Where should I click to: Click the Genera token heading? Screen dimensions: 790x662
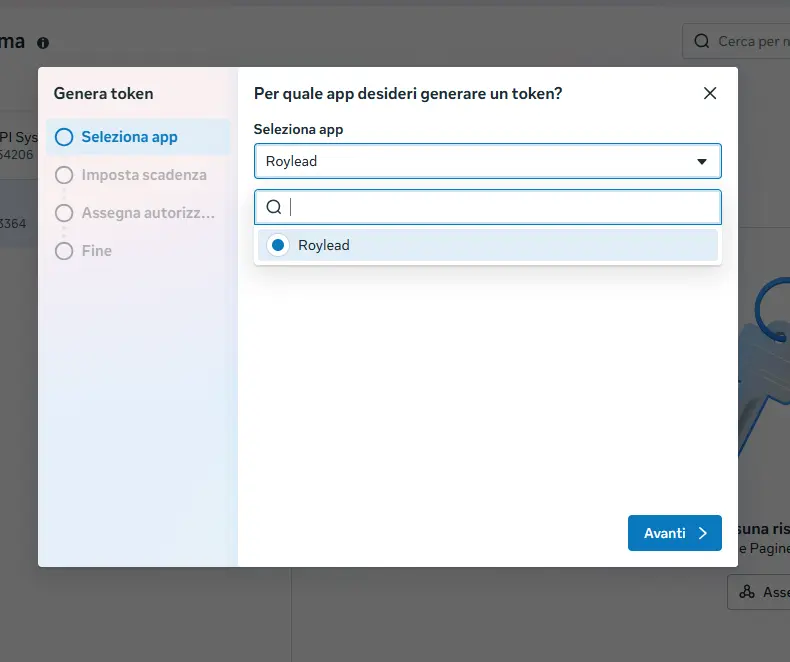point(103,94)
